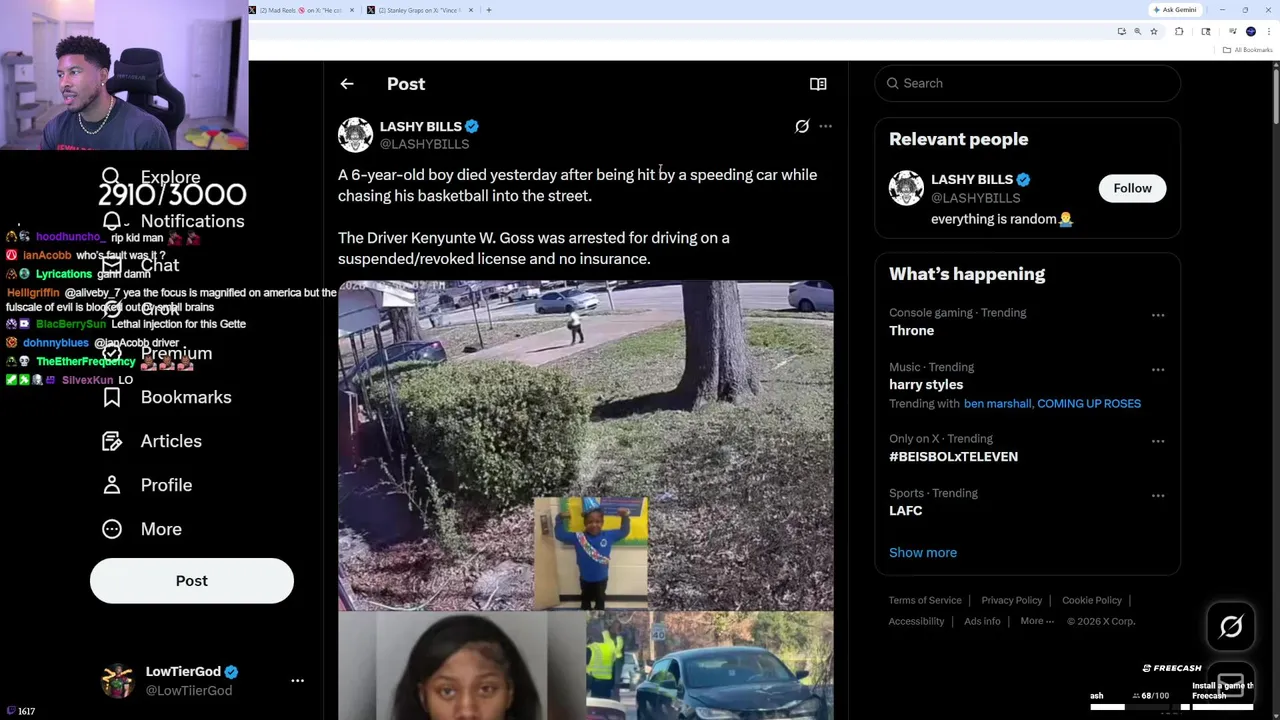1280x720 pixels.
Task: Open the #BEISBOLxTELEVEN trend
Action: 953,456
